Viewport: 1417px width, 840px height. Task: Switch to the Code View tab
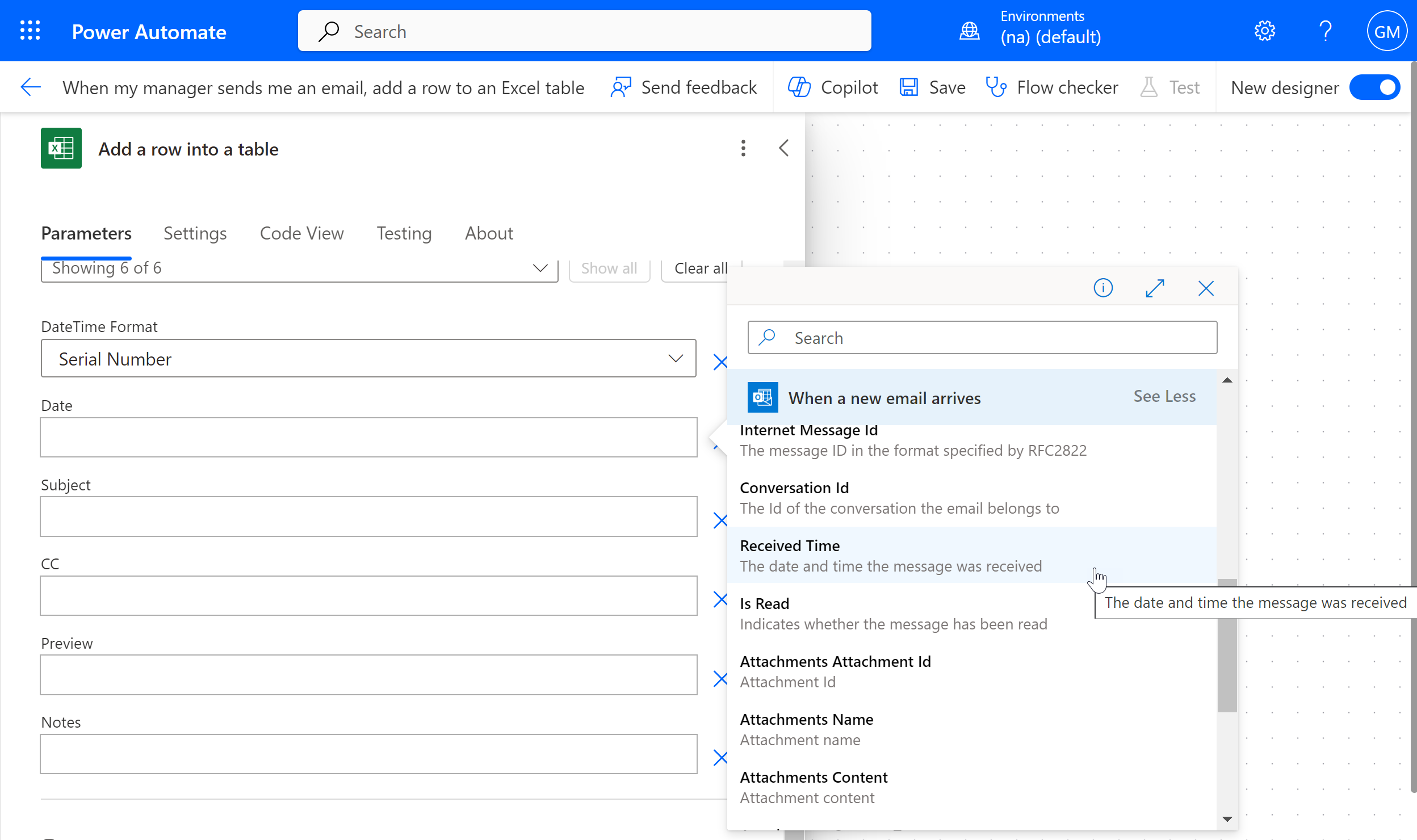(x=301, y=233)
